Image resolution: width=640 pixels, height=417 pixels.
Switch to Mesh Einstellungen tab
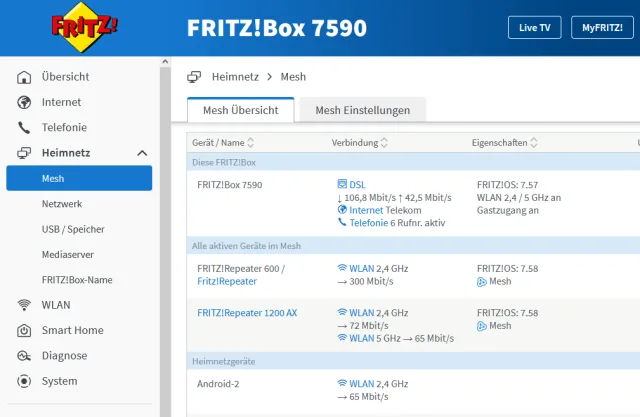(x=362, y=110)
